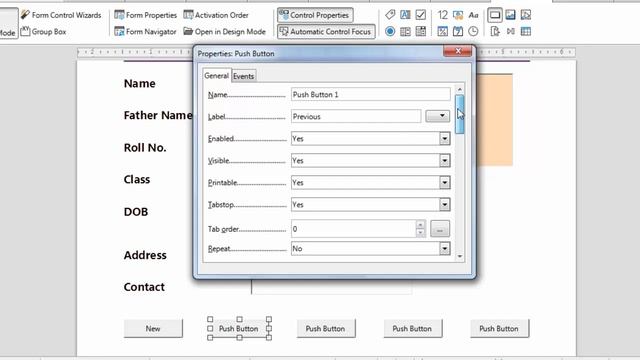Select the Check Box control icon

click(x=420, y=15)
